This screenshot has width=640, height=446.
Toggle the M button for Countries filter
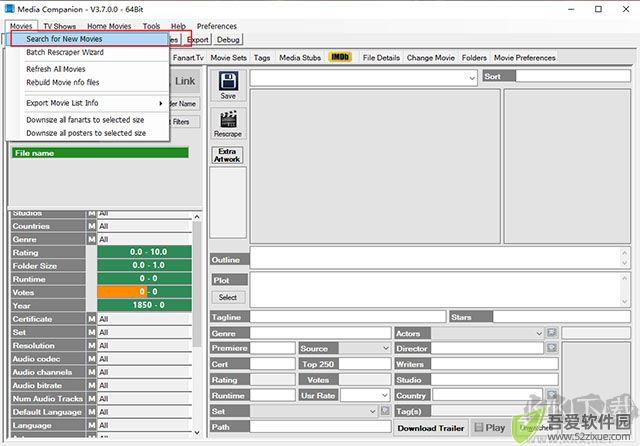[91, 226]
